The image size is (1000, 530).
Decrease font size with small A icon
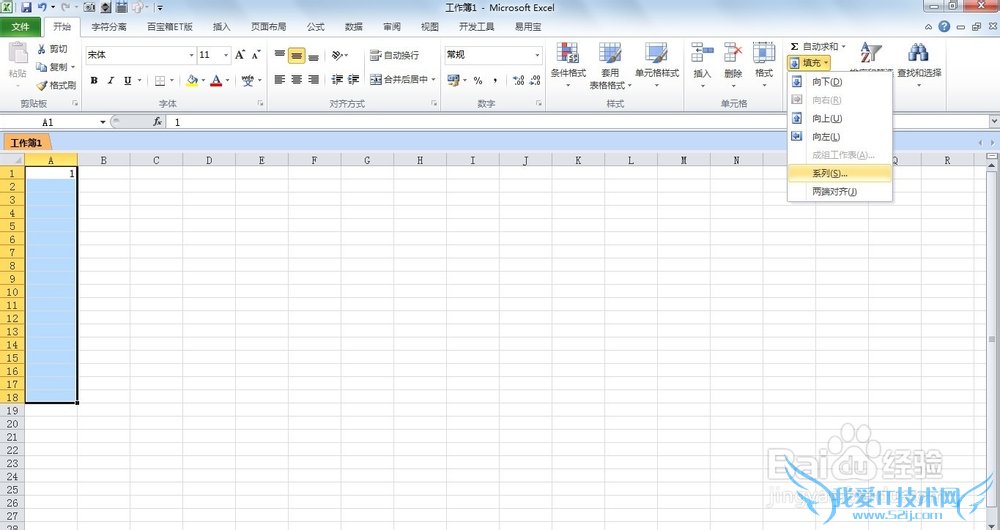click(256, 55)
